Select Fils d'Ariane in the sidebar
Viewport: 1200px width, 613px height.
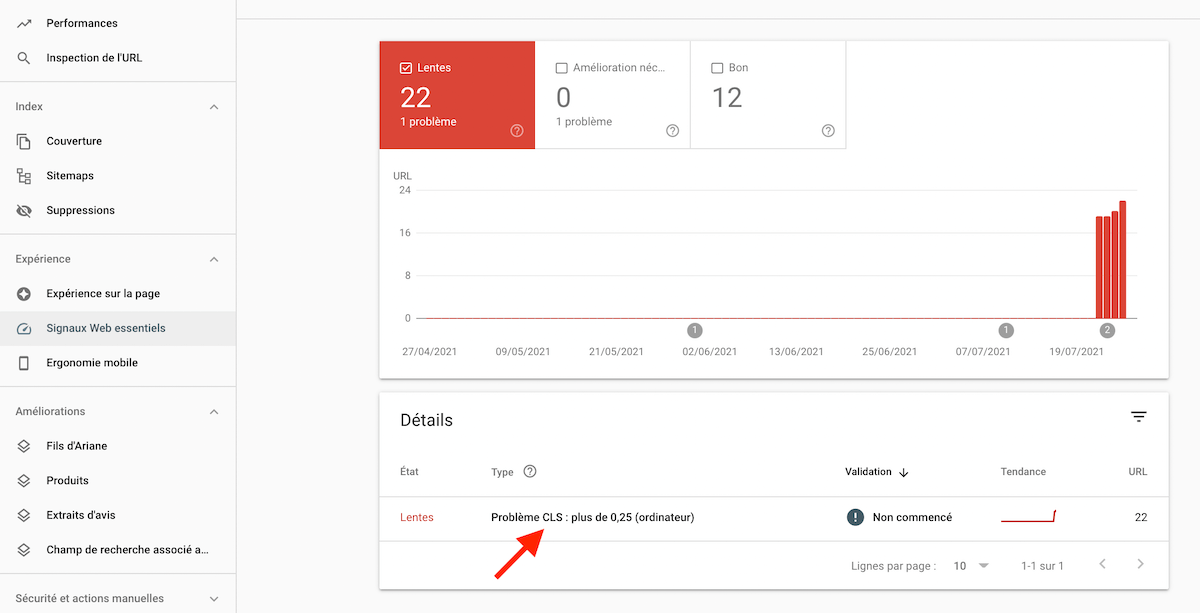point(22,446)
